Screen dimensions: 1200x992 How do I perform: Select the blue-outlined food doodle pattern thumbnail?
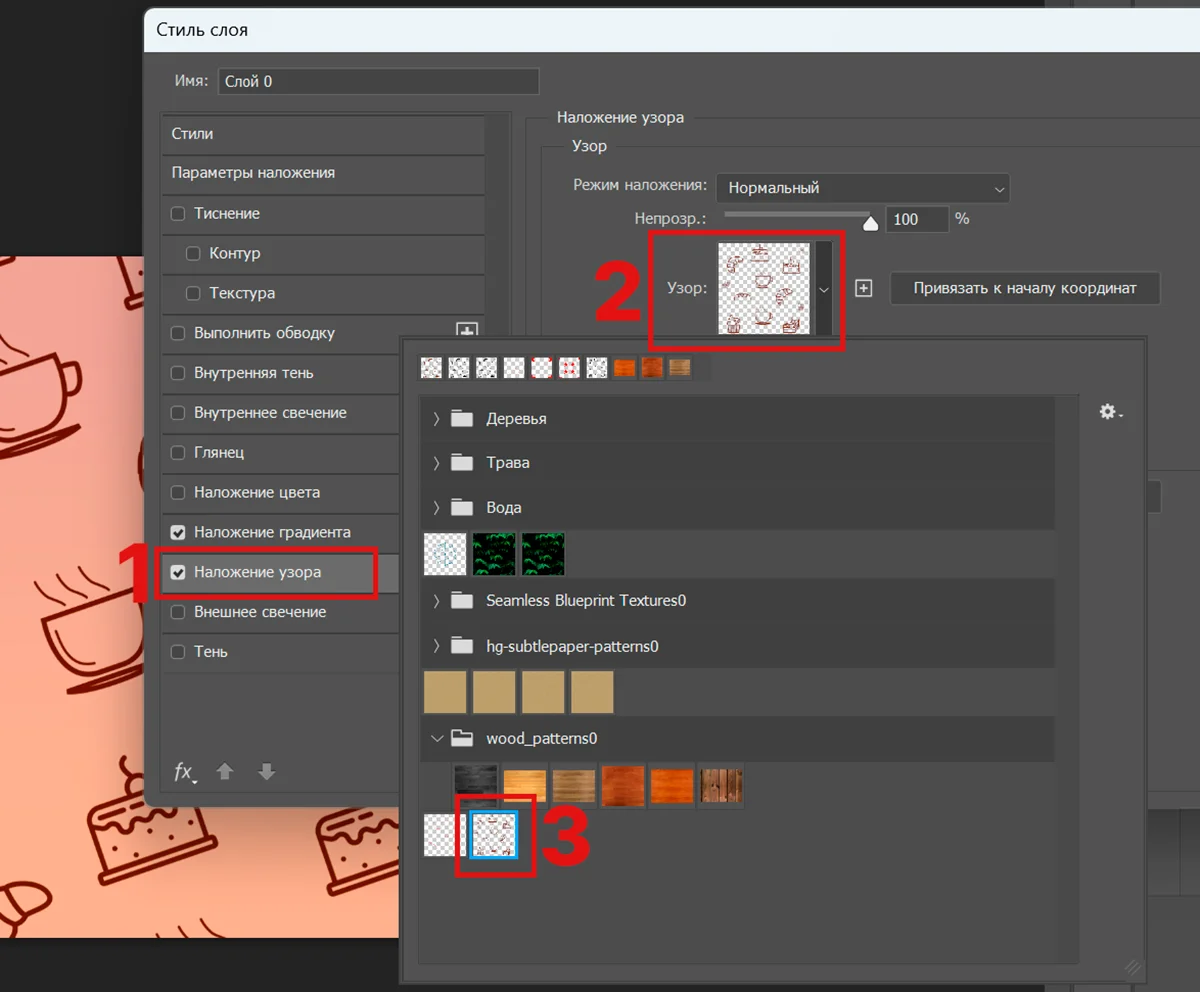tap(495, 834)
